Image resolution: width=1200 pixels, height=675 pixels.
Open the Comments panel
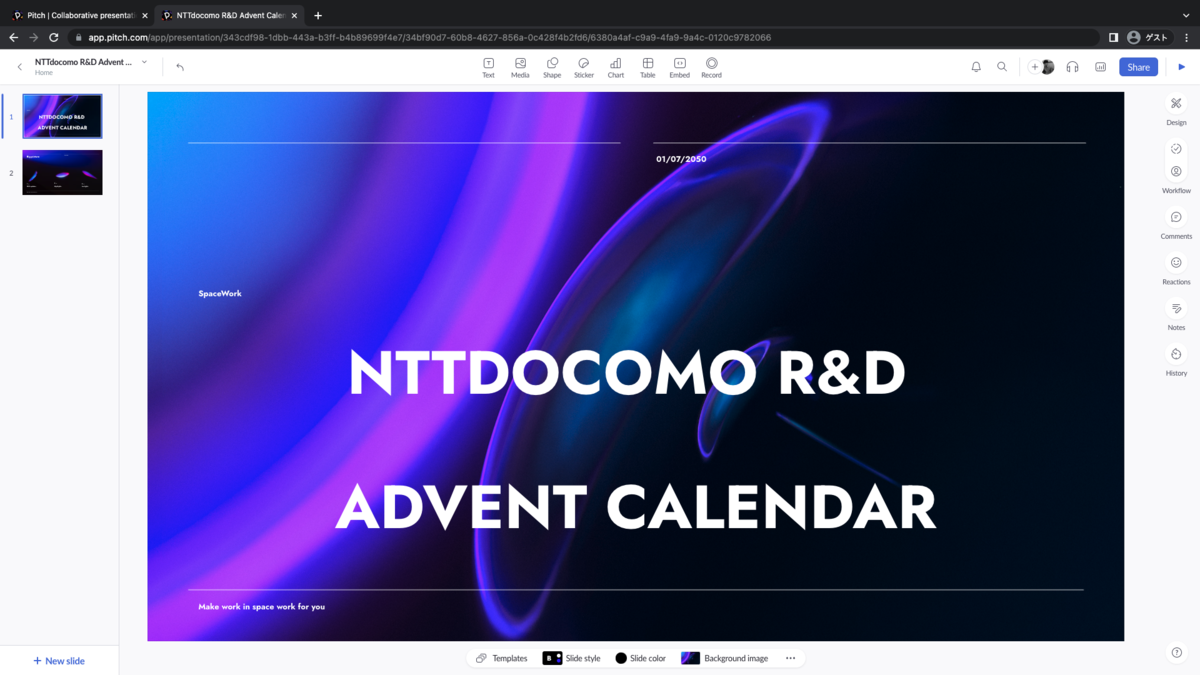click(1176, 224)
